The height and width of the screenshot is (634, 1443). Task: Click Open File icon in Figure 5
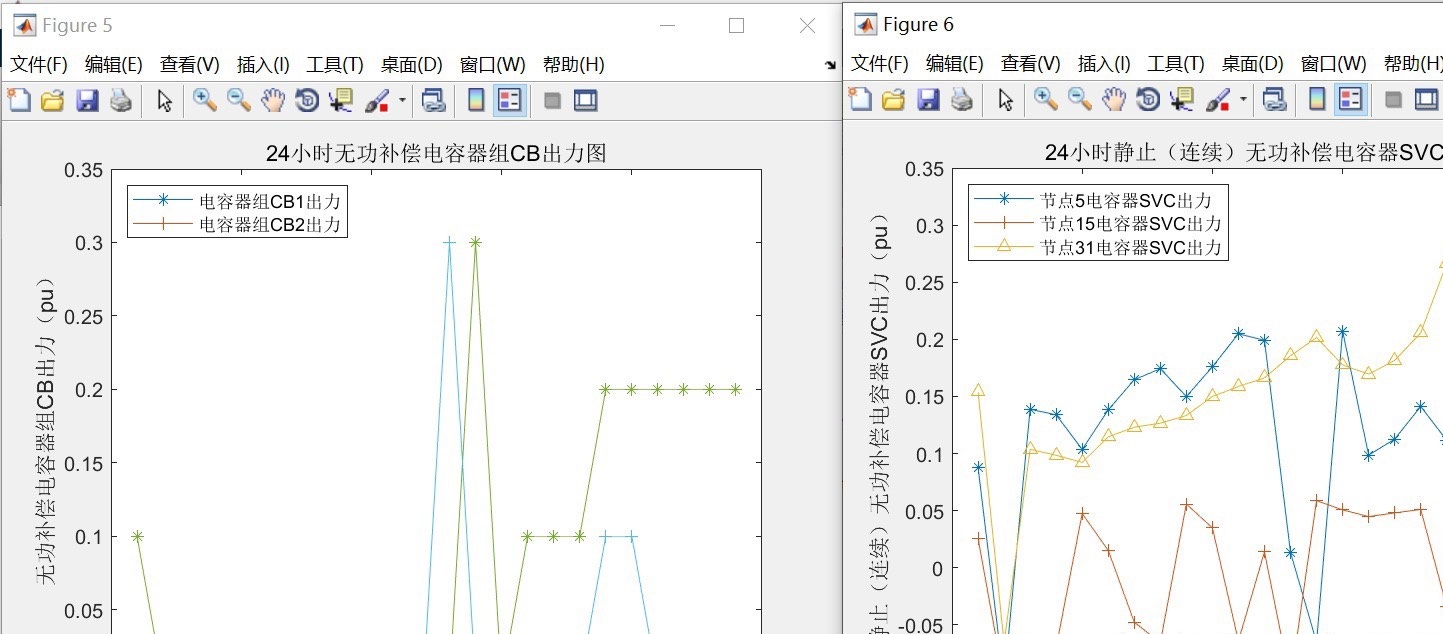(x=52, y=100)
